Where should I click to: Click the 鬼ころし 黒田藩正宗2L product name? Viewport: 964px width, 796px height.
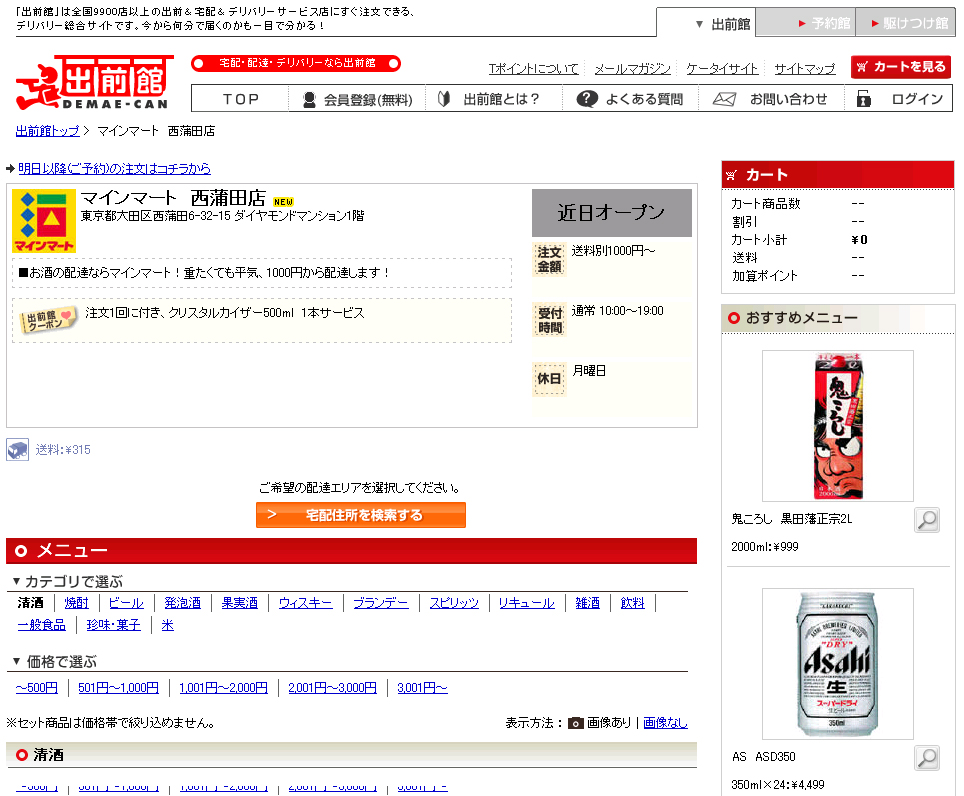coord(792,519)
